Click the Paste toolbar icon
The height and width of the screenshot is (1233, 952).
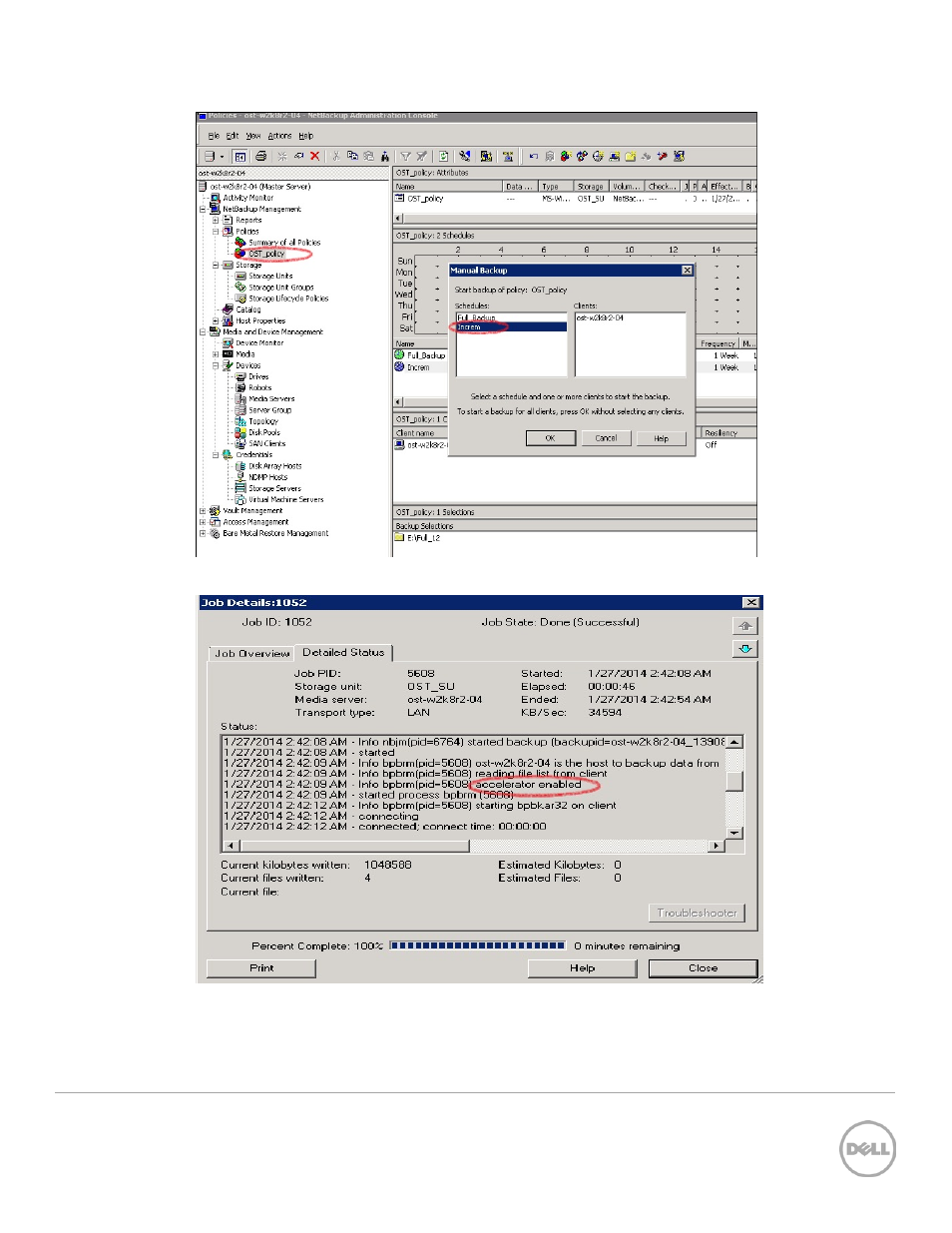point(368,156)
